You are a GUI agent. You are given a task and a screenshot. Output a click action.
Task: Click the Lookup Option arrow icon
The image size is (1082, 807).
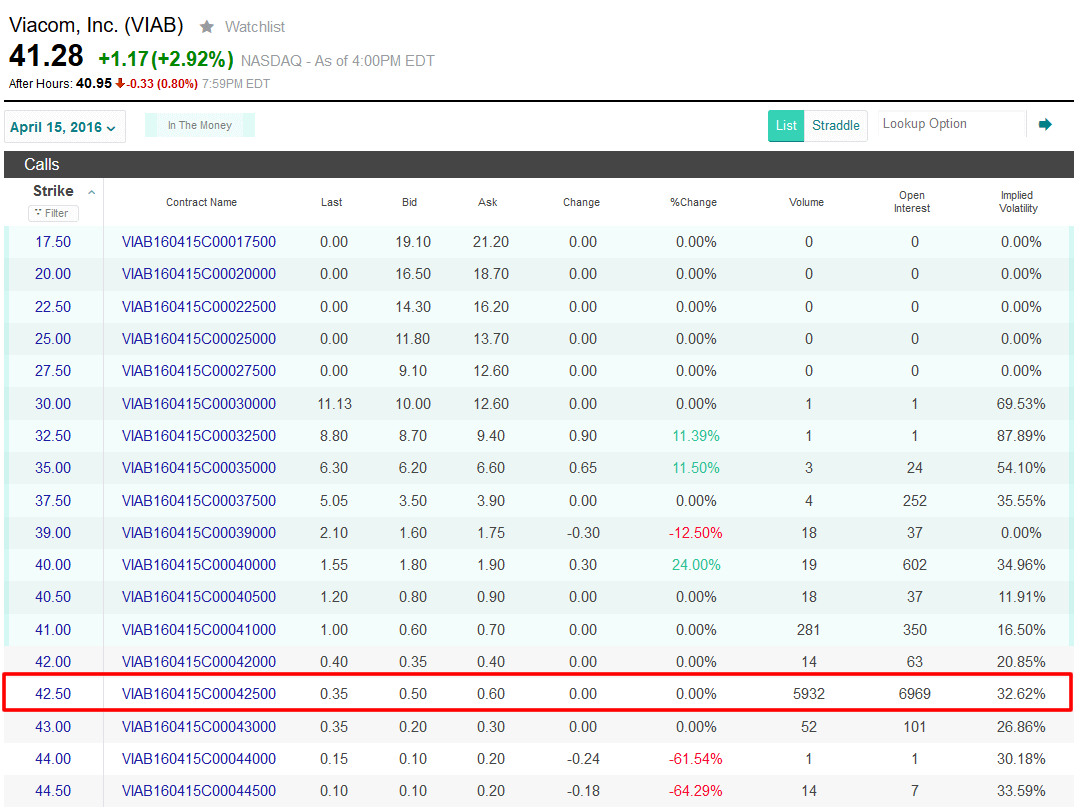(1045, 124)
